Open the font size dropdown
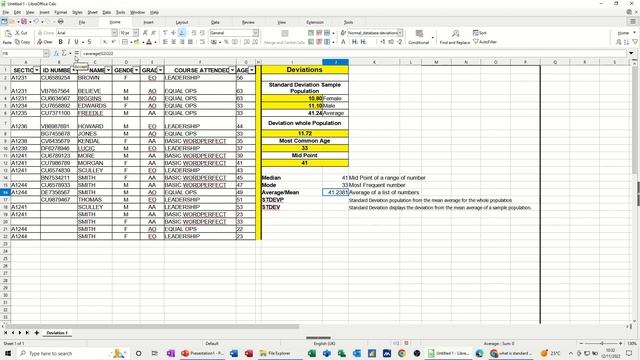This screenshot has width=640, height=360. (x=136, y=33)
